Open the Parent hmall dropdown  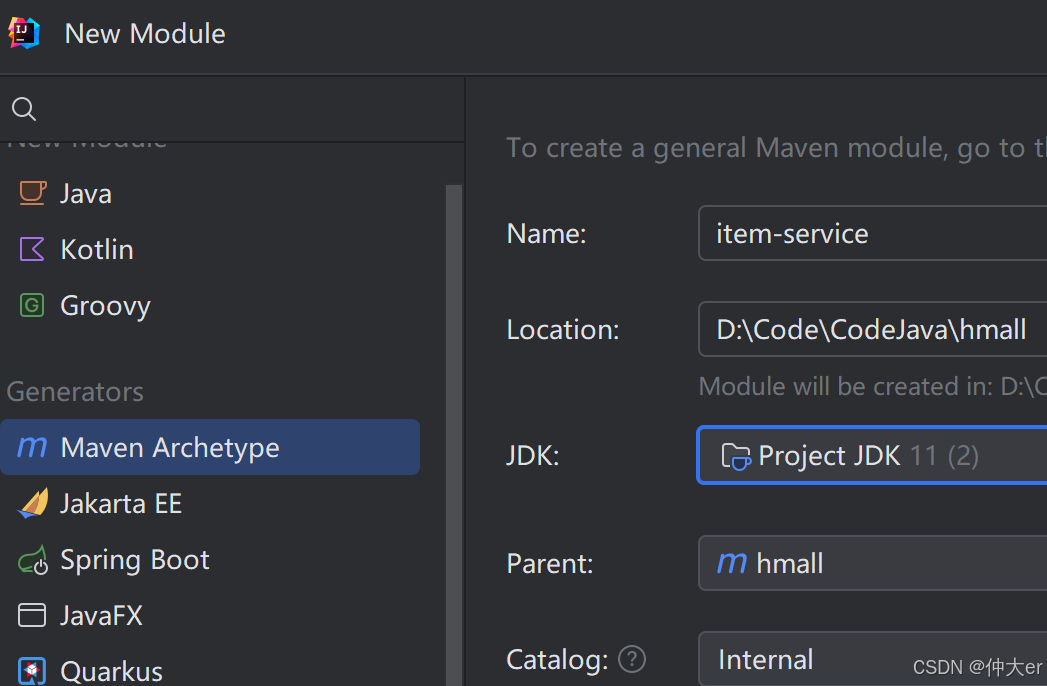point(873,563)
